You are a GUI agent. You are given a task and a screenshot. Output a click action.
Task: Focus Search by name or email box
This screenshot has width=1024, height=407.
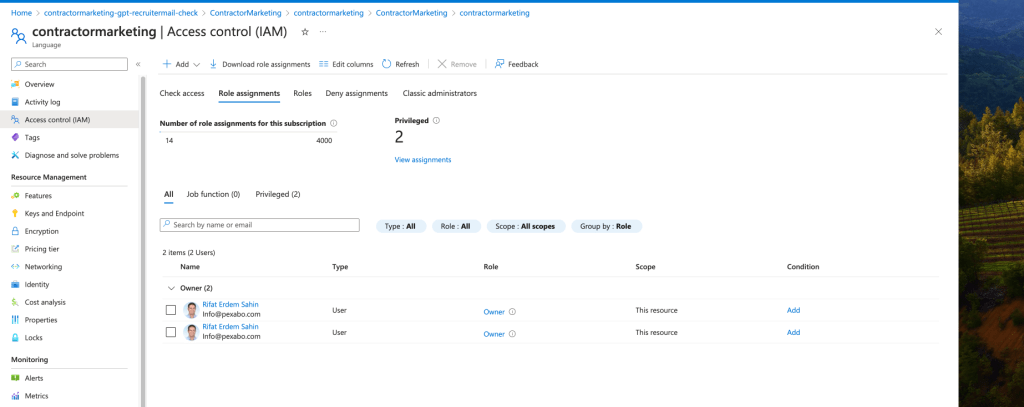pyautogui.click(x=259, y=225)
